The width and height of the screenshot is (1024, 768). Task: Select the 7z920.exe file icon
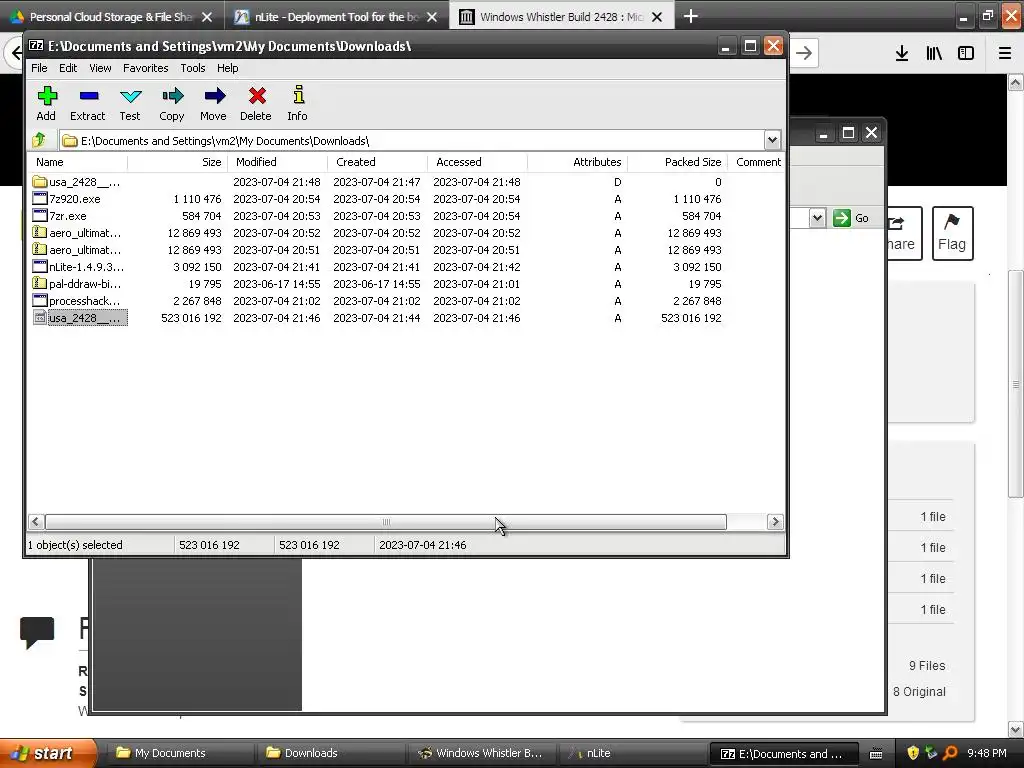(x=40, y=199)
